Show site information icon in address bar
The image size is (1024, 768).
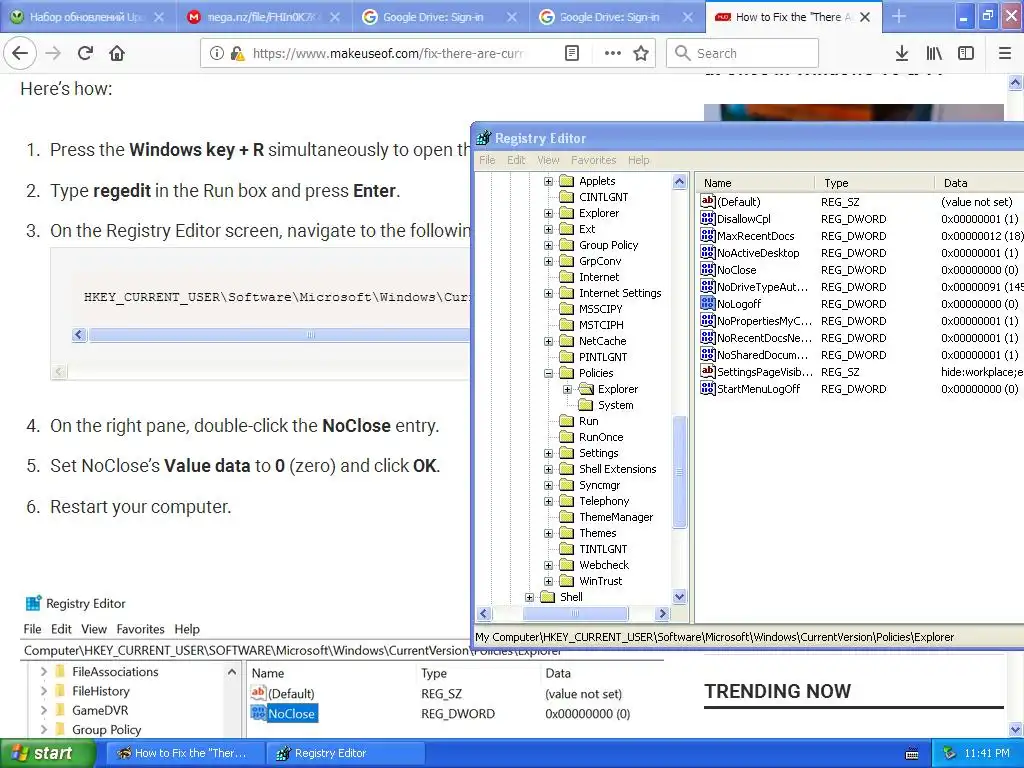click(217, 53)
